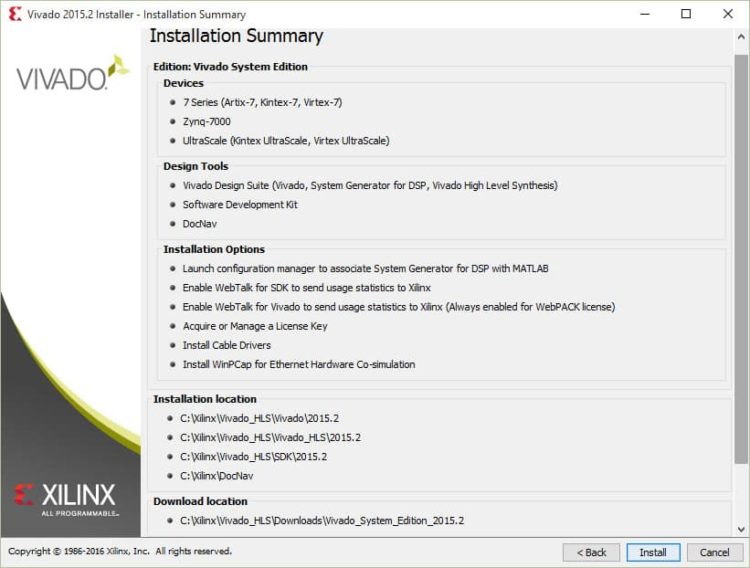The image size is (750, 568).
Task: Click the Installation Summary heading
Action: click(236, 37)
